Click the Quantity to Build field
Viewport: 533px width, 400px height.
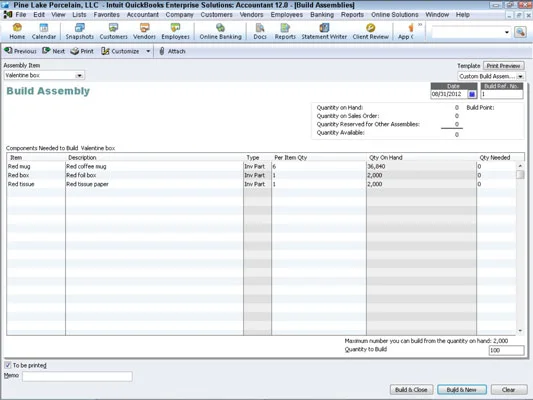(x=506, y=350)
